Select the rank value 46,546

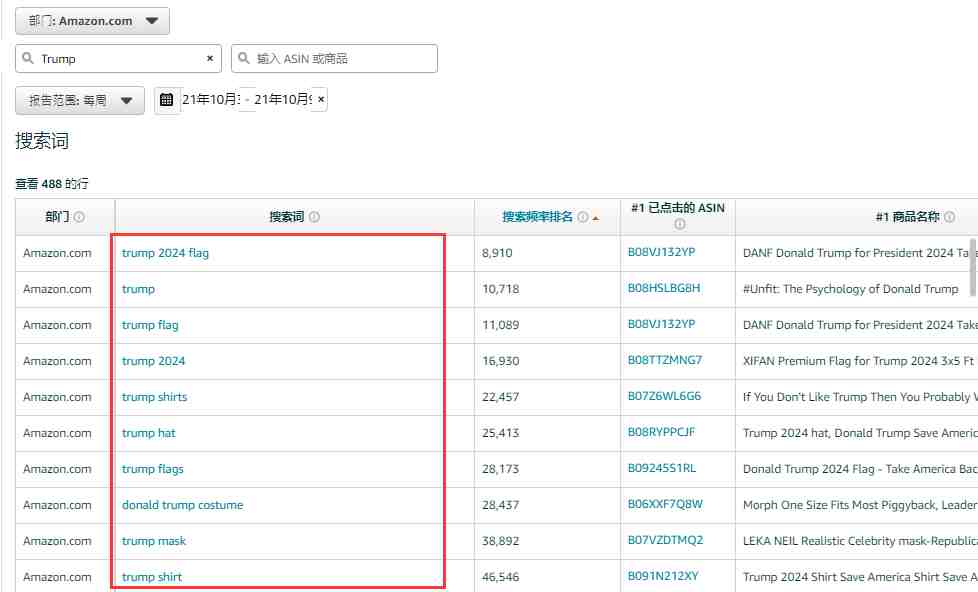500,577
